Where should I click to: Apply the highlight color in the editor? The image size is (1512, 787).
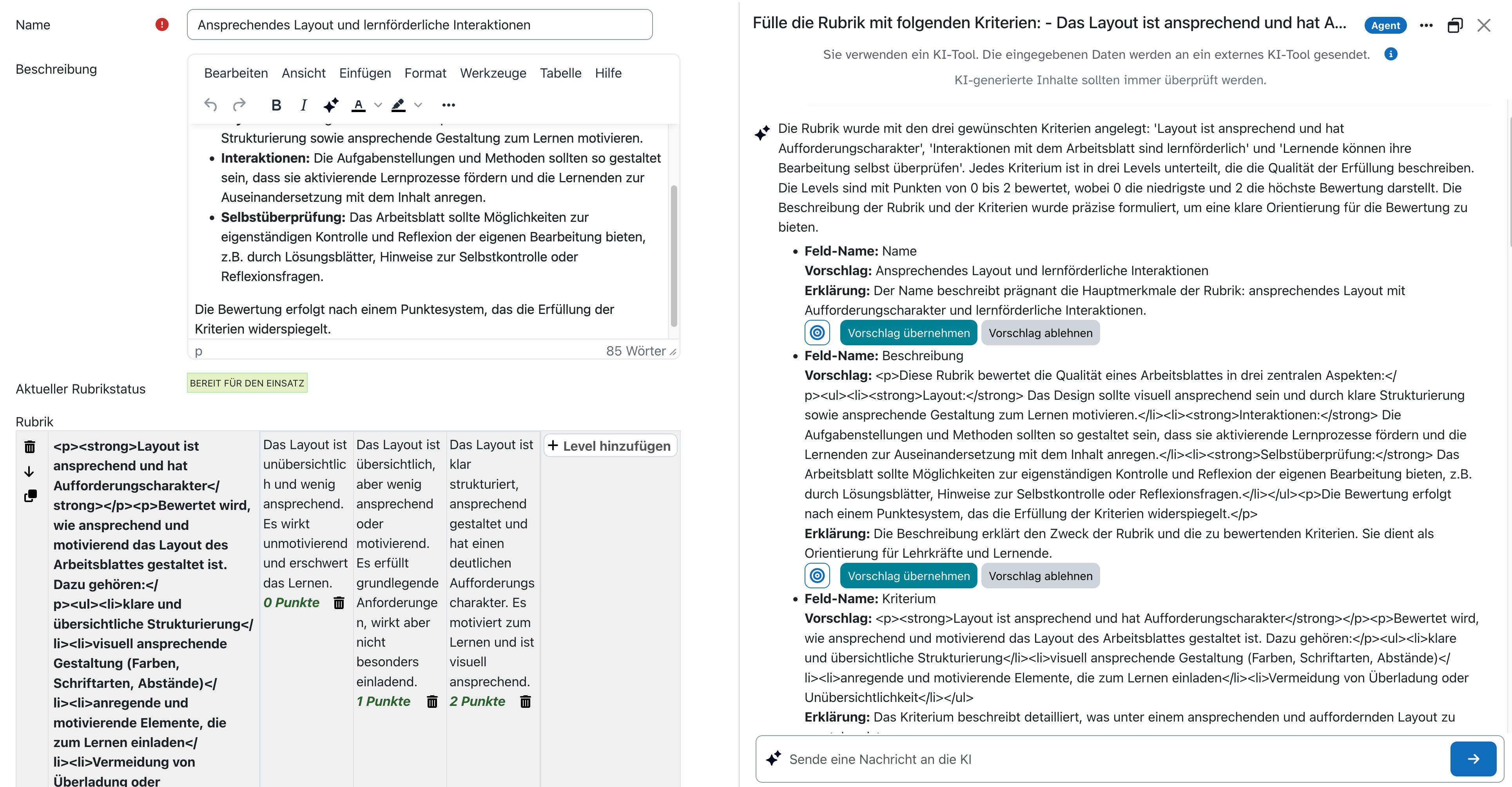coord(398,105)
